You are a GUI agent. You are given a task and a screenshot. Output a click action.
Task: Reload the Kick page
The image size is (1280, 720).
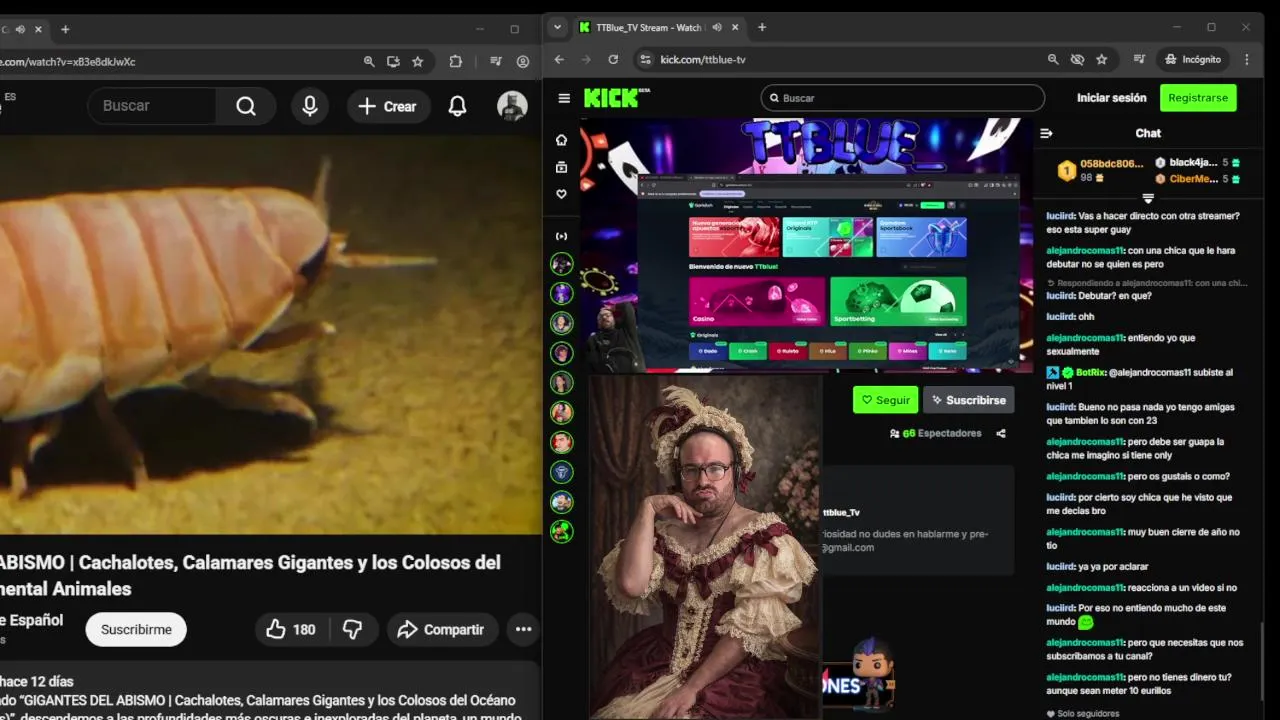click(x=613, y=59)
